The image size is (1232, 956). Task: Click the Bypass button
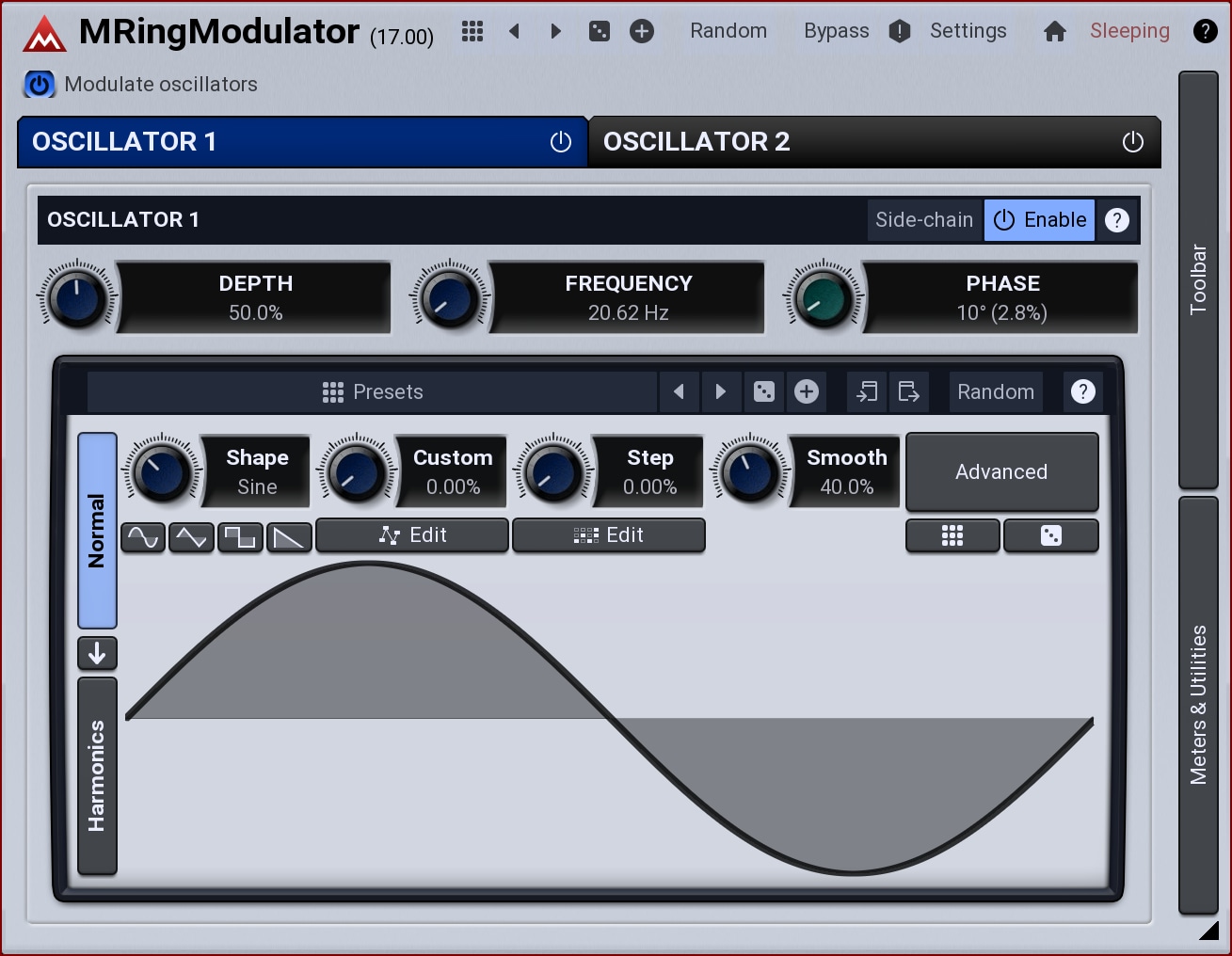[836, 31]
